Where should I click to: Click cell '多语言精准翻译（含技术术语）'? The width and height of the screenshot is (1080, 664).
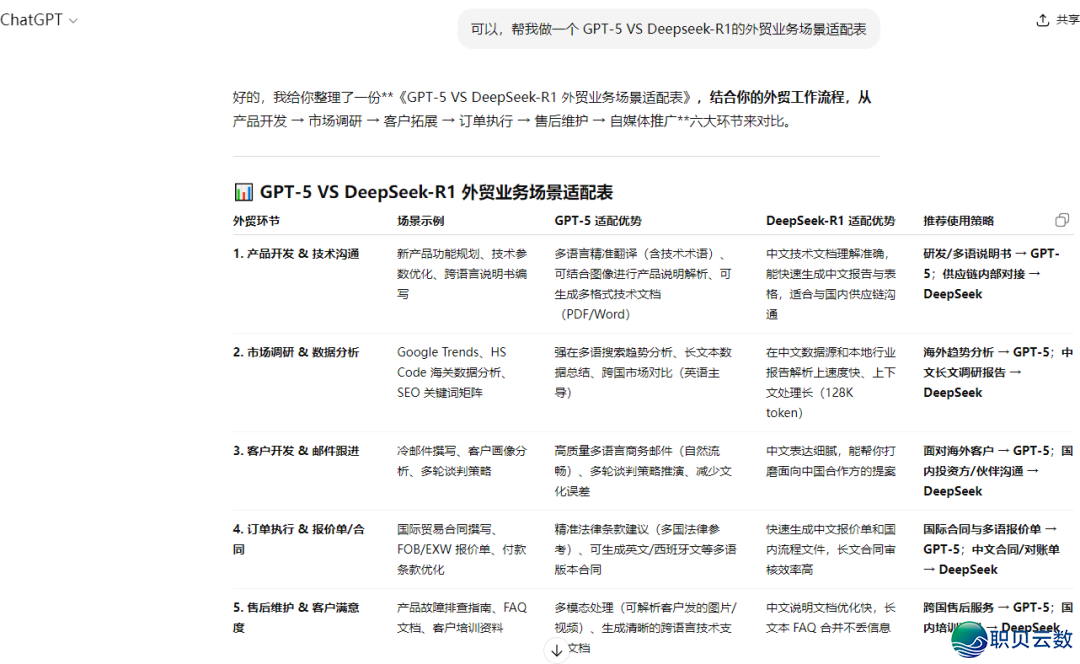coord(643,284)
